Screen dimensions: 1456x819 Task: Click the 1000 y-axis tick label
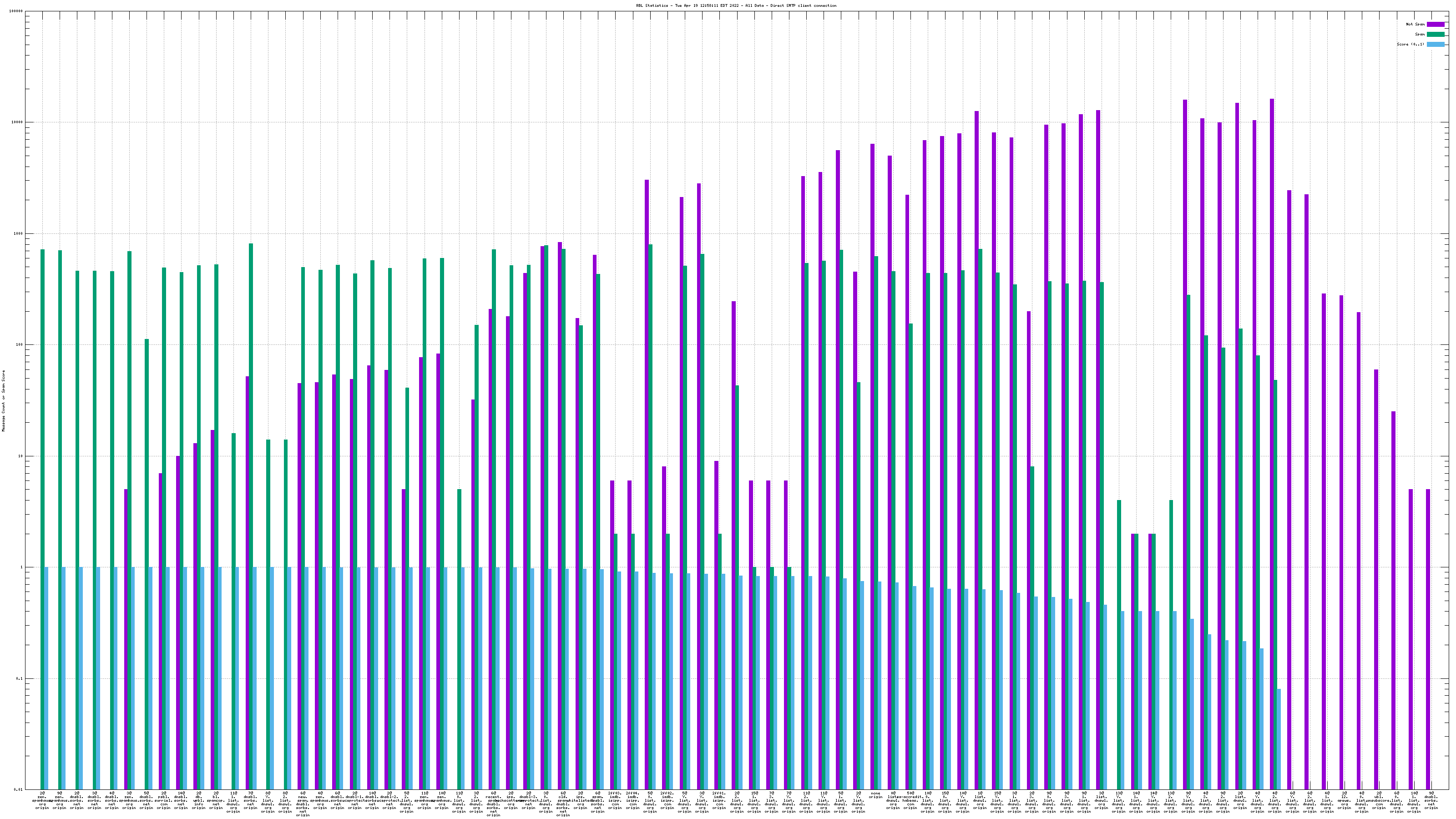click(x=19, y=233)
